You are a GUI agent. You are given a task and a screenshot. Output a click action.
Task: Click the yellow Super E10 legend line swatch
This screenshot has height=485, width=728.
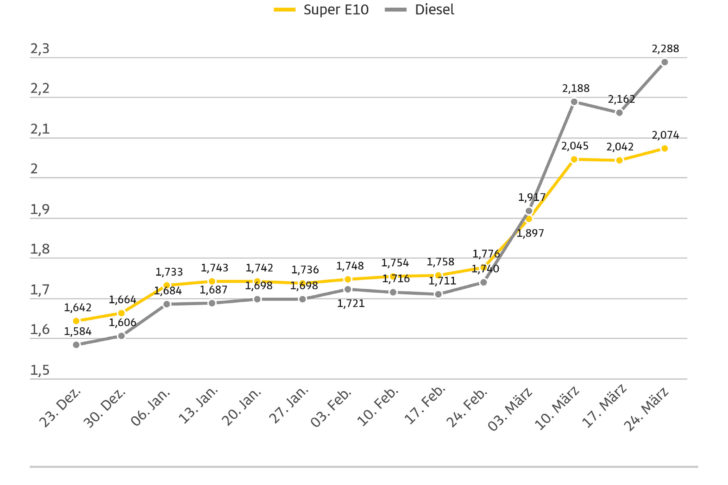click(284, 10)
